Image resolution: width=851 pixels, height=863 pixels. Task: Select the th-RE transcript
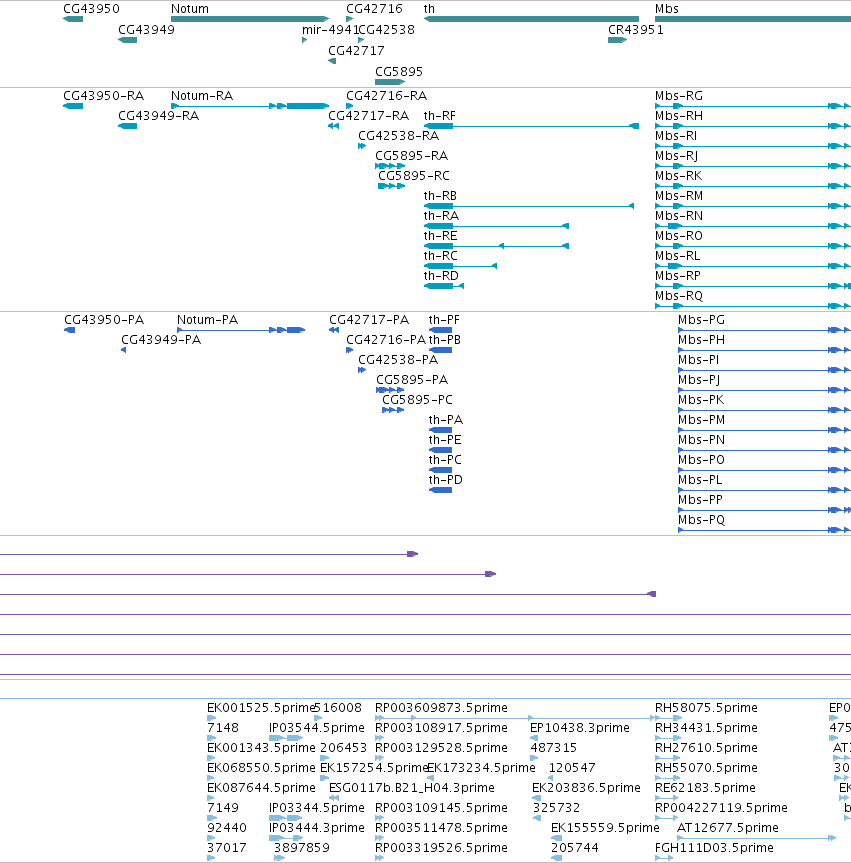coord(496,246)
